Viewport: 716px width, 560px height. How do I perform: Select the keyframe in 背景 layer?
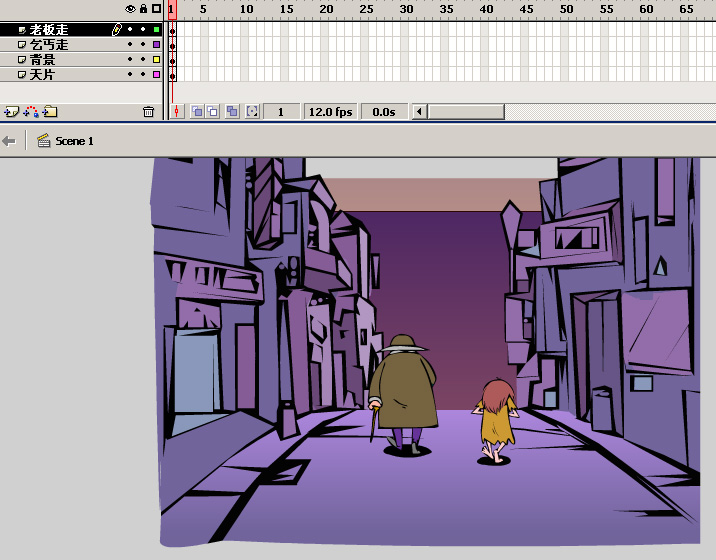pyautogui.click(x=173, y=59)
